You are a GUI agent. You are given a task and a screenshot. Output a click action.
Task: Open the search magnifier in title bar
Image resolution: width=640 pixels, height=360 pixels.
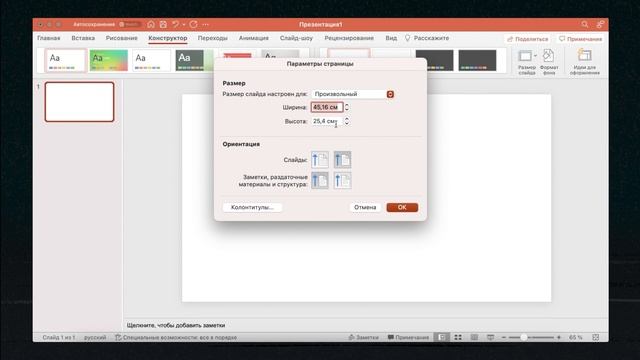[x=585, y=24]
